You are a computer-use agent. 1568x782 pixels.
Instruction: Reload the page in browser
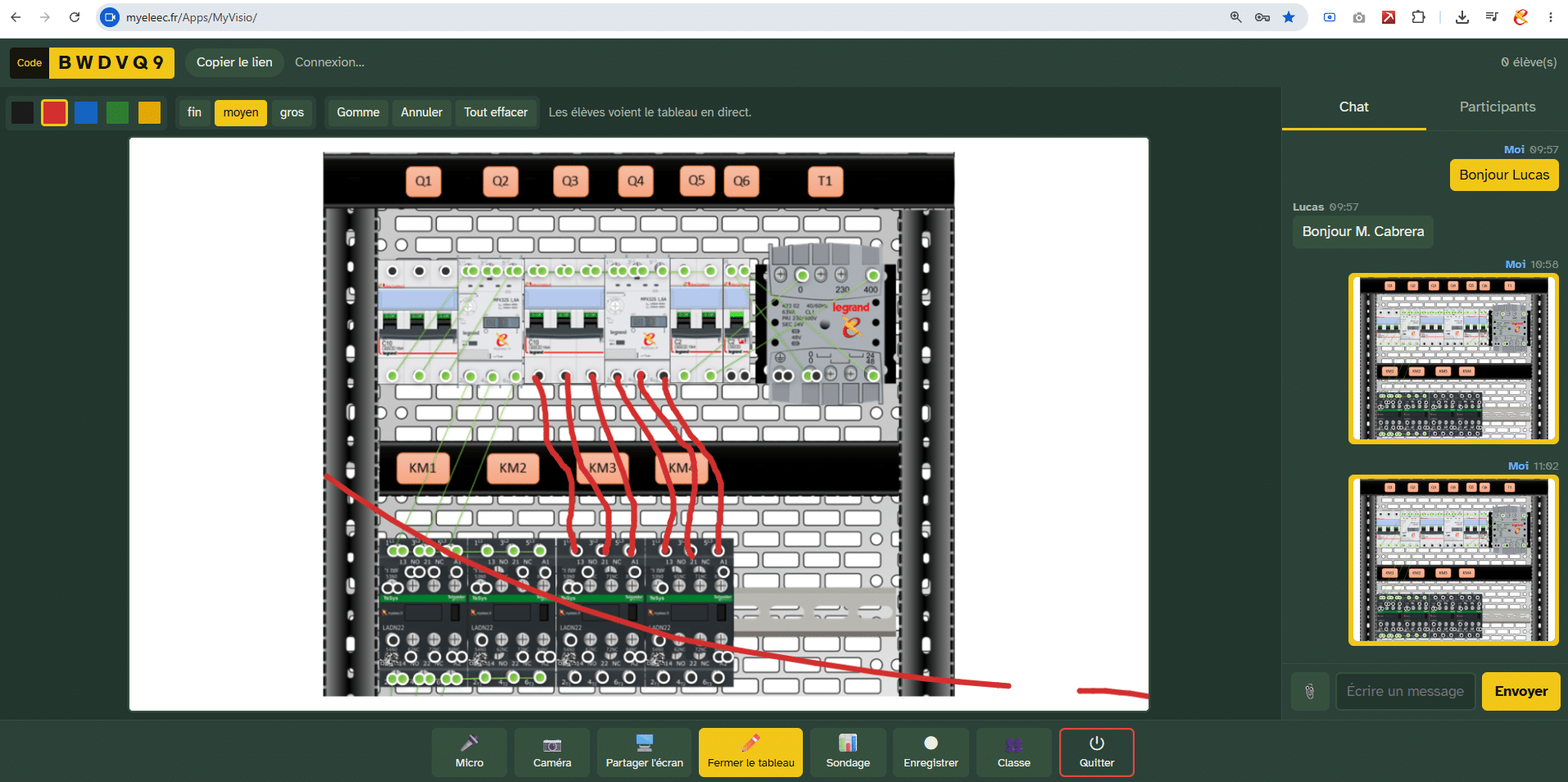tap(75, 17)
